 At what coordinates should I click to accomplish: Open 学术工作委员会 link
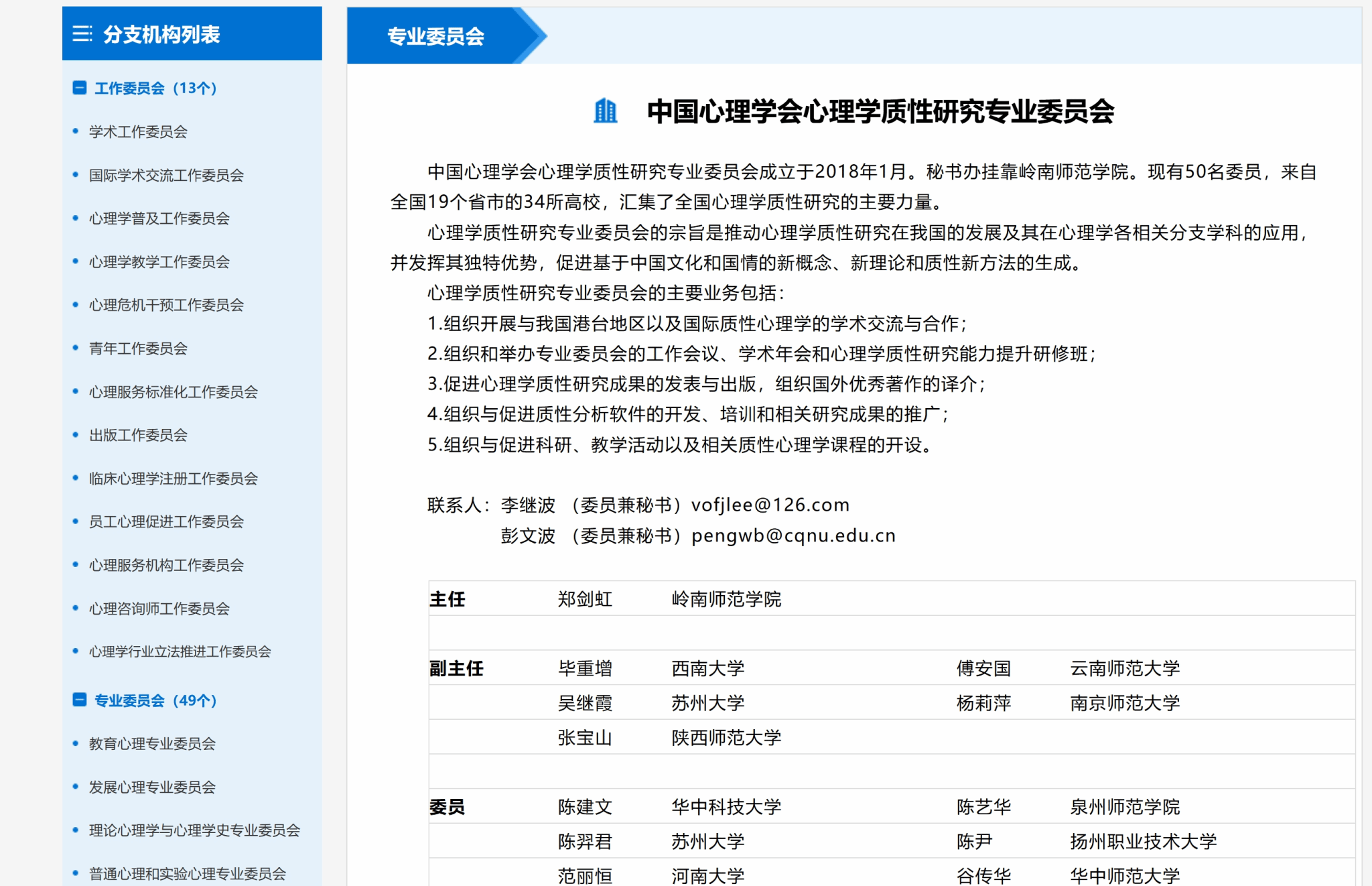click(x=138, y=131)
